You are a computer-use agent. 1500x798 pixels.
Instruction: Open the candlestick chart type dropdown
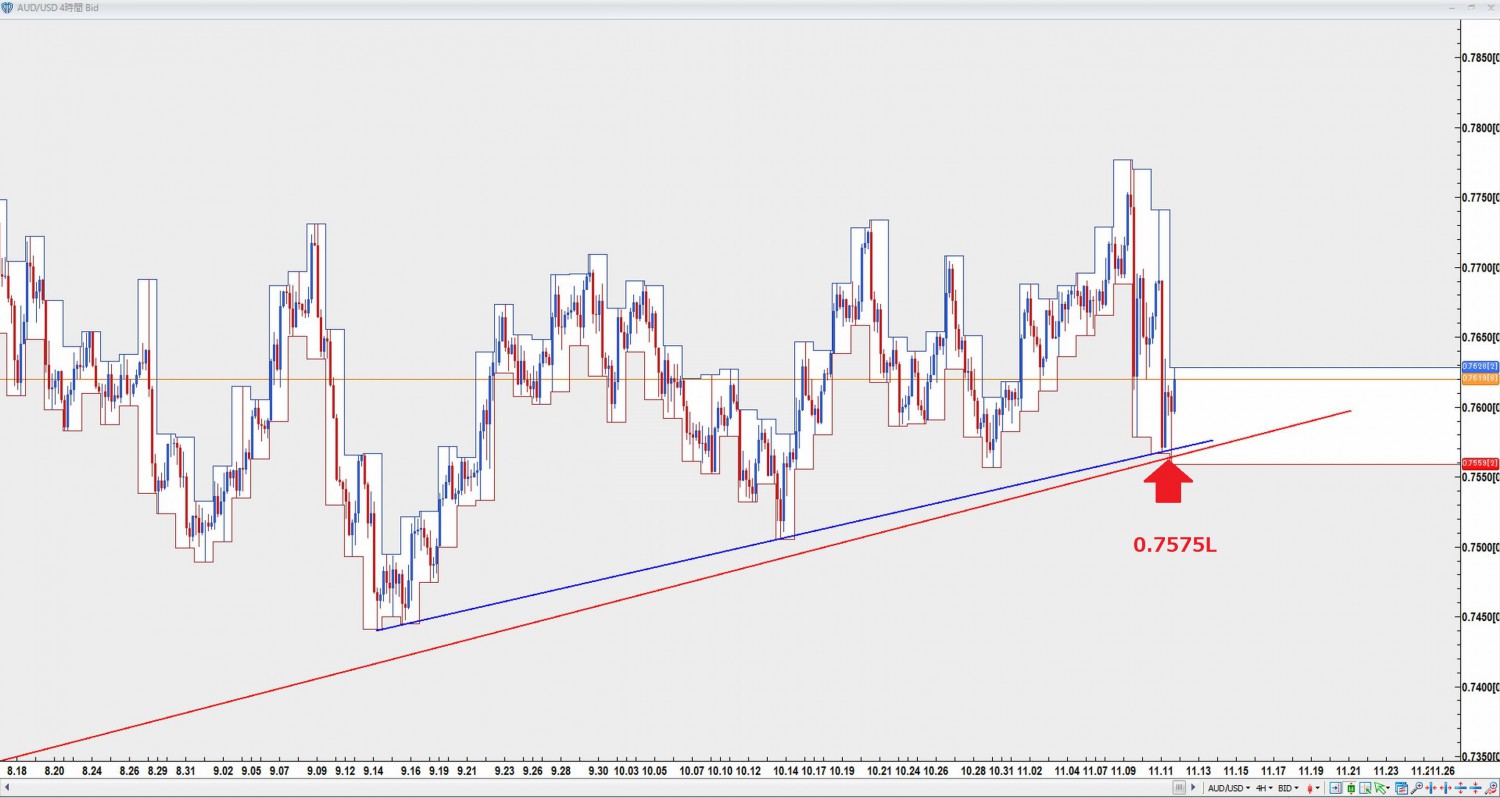(1313, 788)
